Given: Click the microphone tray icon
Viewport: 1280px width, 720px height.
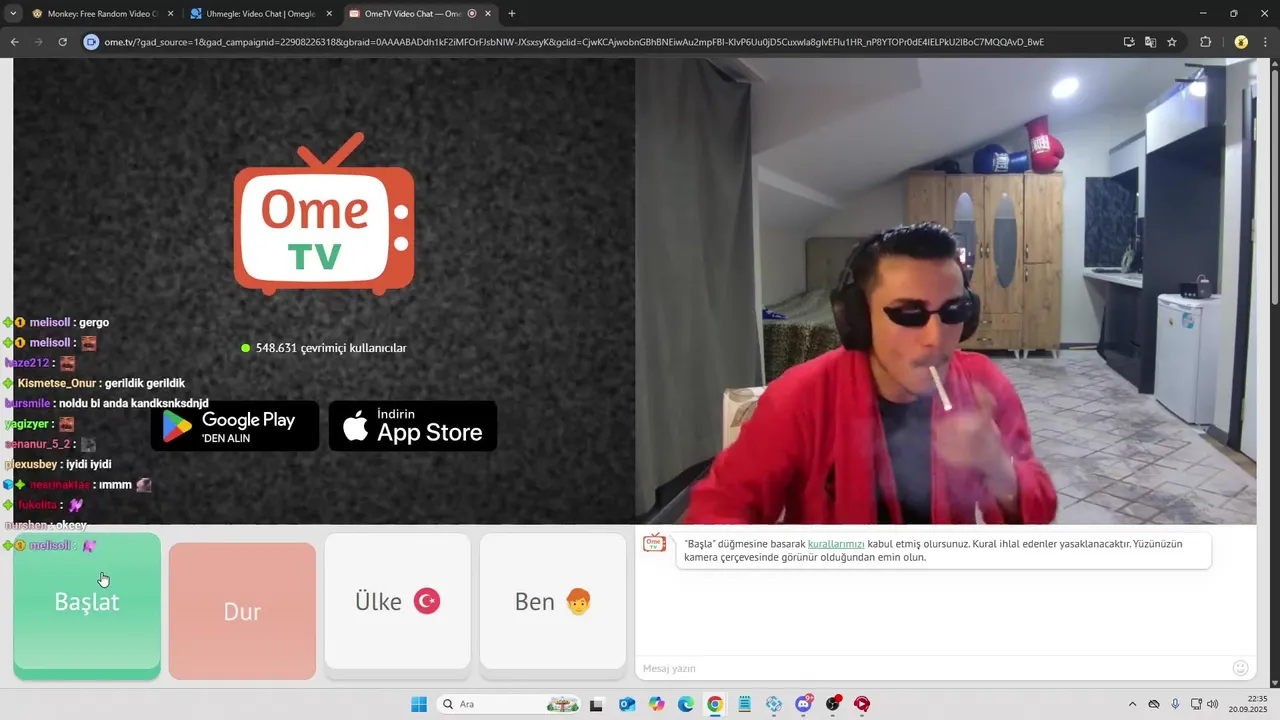Looking at the screenshot, I should [x=1175, y=704].
